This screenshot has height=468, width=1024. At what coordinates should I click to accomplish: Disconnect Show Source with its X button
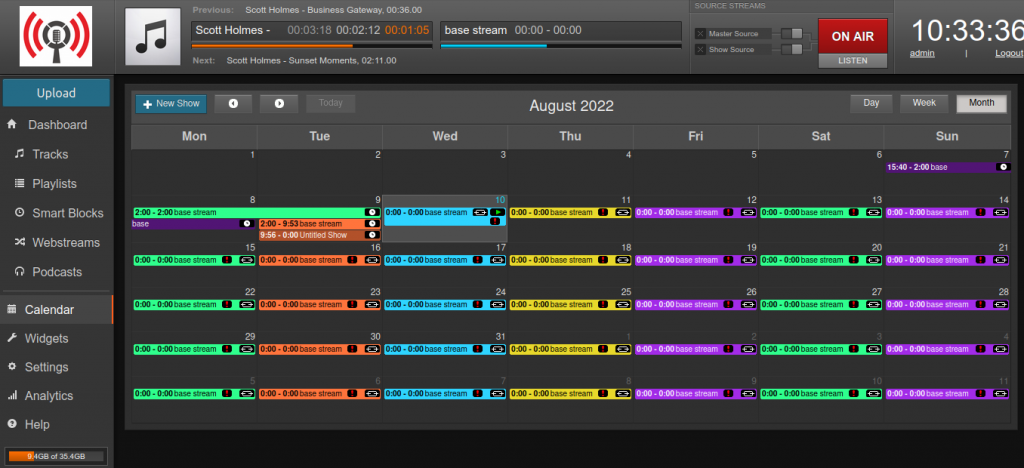coord(700,50)
